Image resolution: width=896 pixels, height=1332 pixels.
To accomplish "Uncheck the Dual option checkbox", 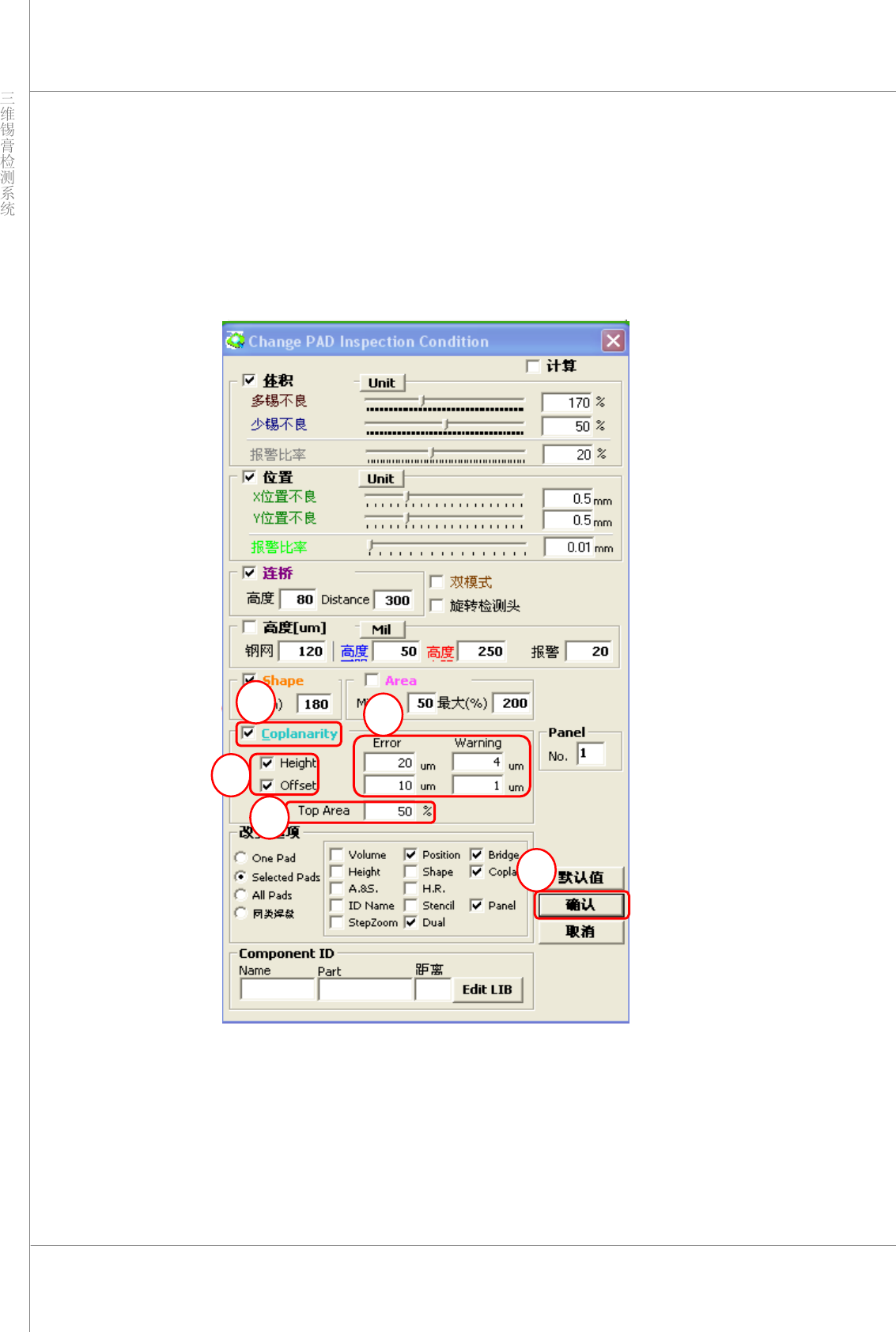I will pos(410,922).
